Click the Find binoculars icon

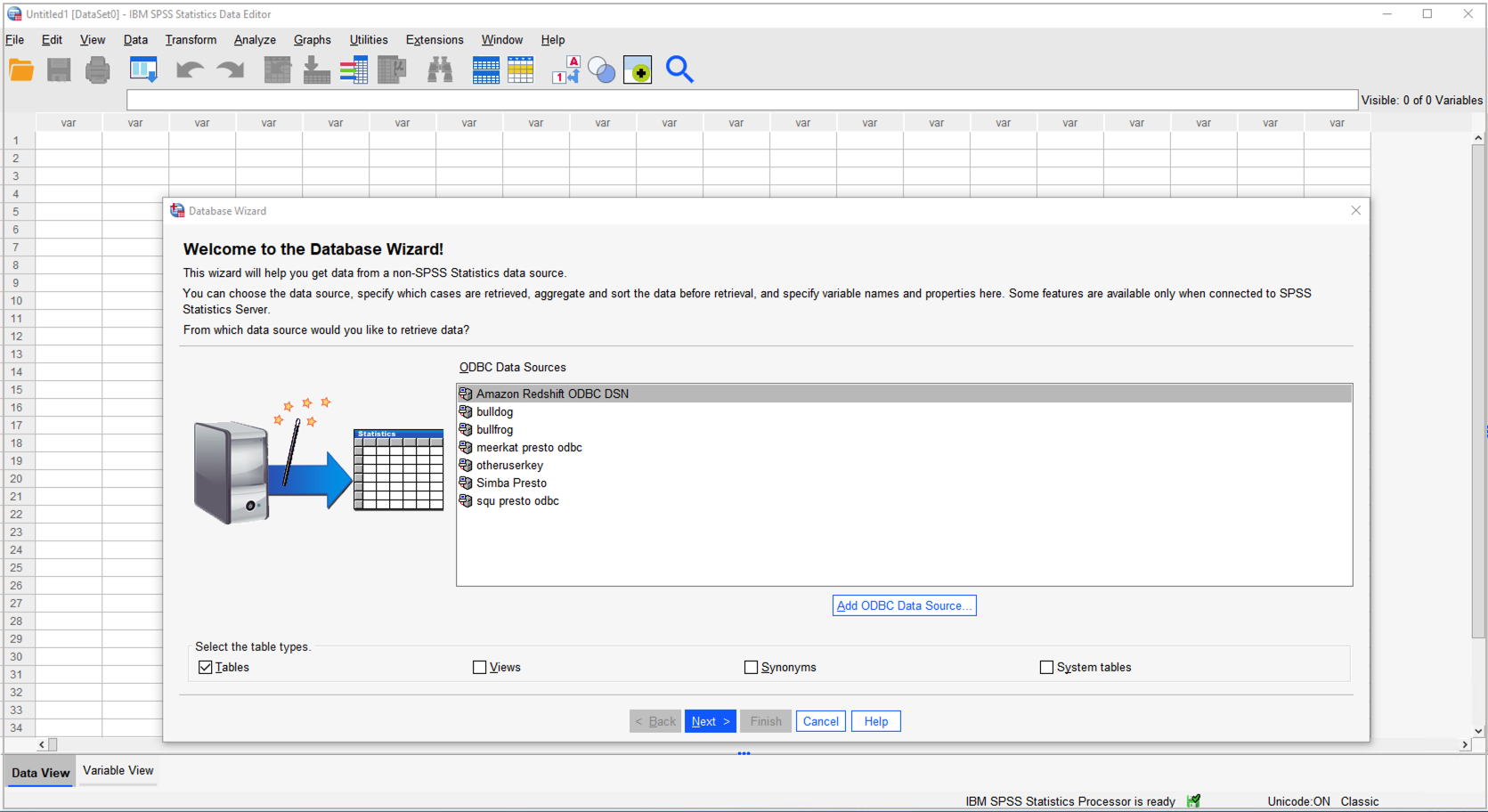coord(440,69)
